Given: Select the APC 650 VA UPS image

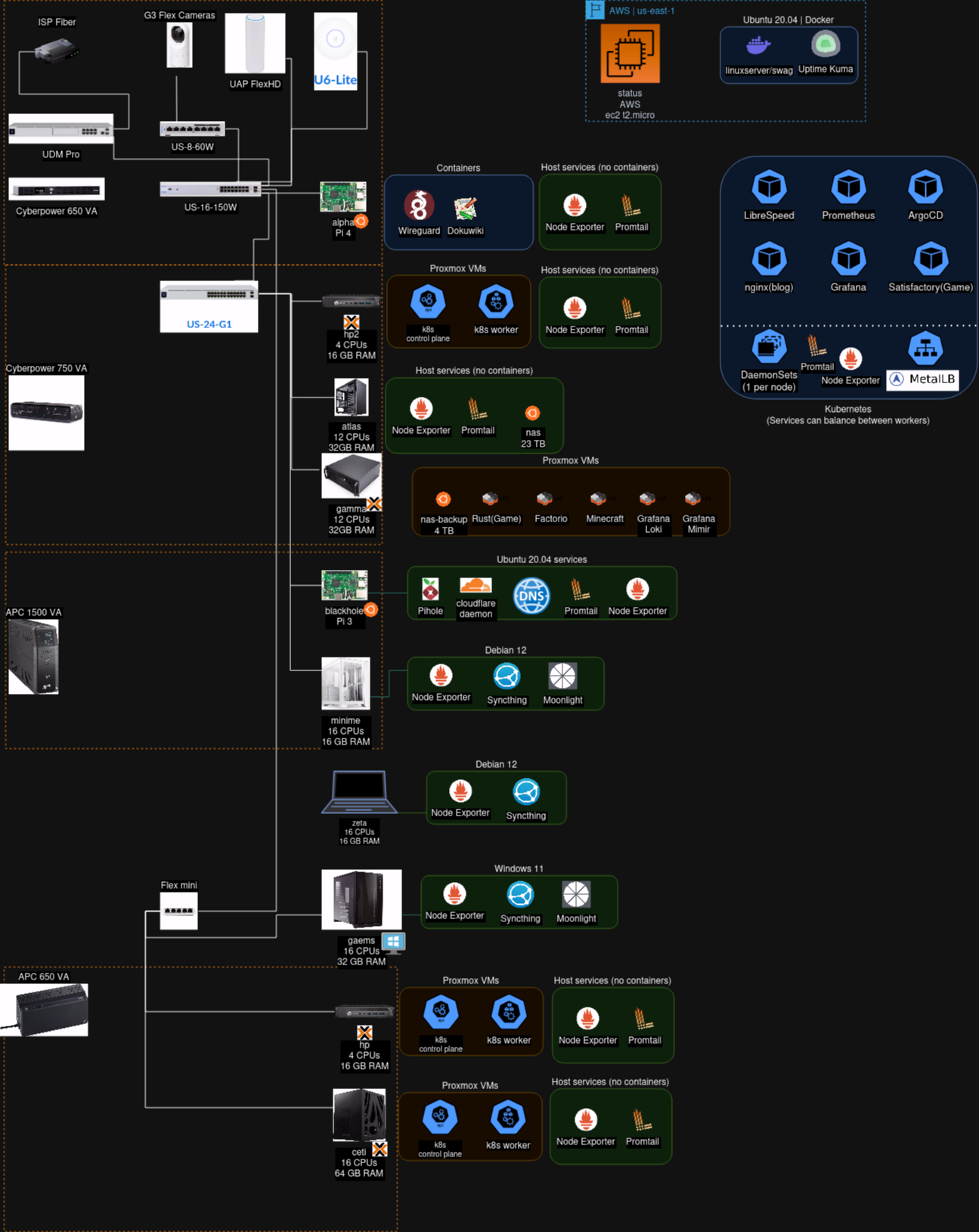Looking at the screenshot, I should pyautogui.click(x=44, y=1010).
